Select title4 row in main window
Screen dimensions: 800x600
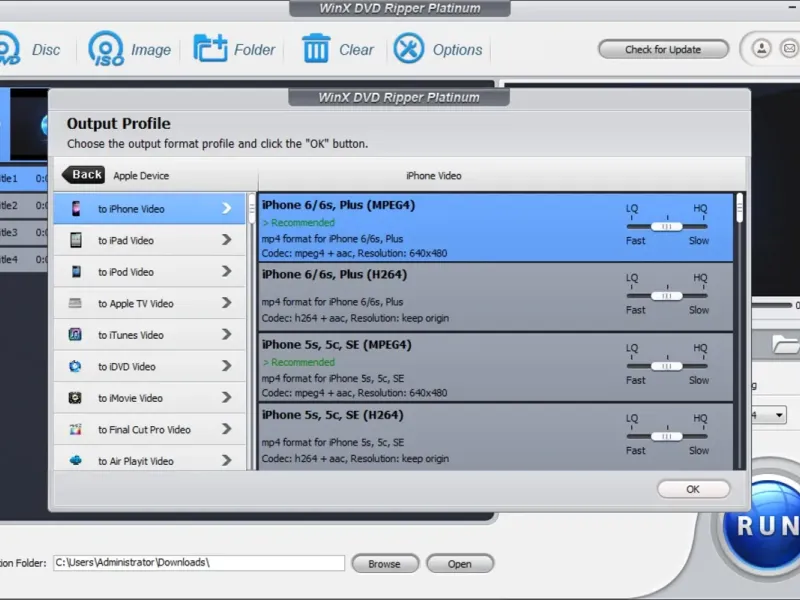24,260
